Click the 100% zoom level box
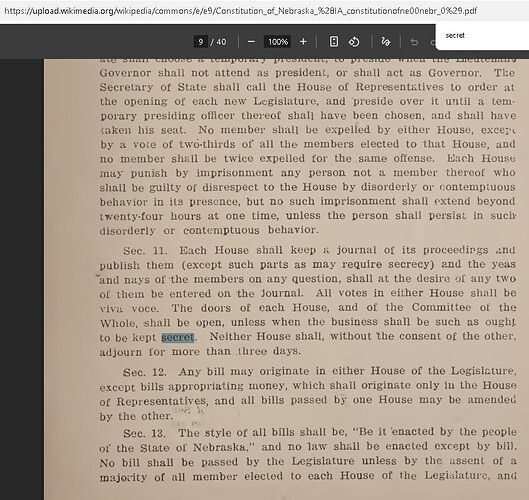The image size is (529, 500). (x=278, y=42)
